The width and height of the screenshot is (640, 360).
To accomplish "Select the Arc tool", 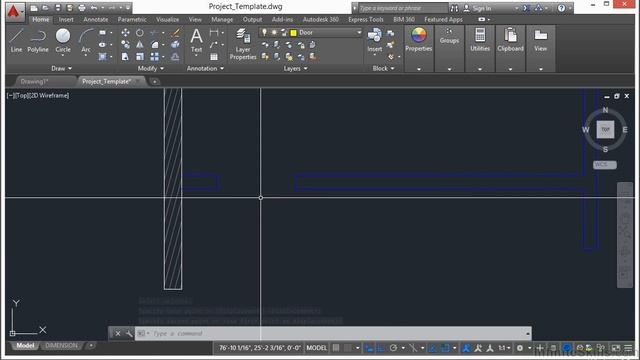I will 86,40.
